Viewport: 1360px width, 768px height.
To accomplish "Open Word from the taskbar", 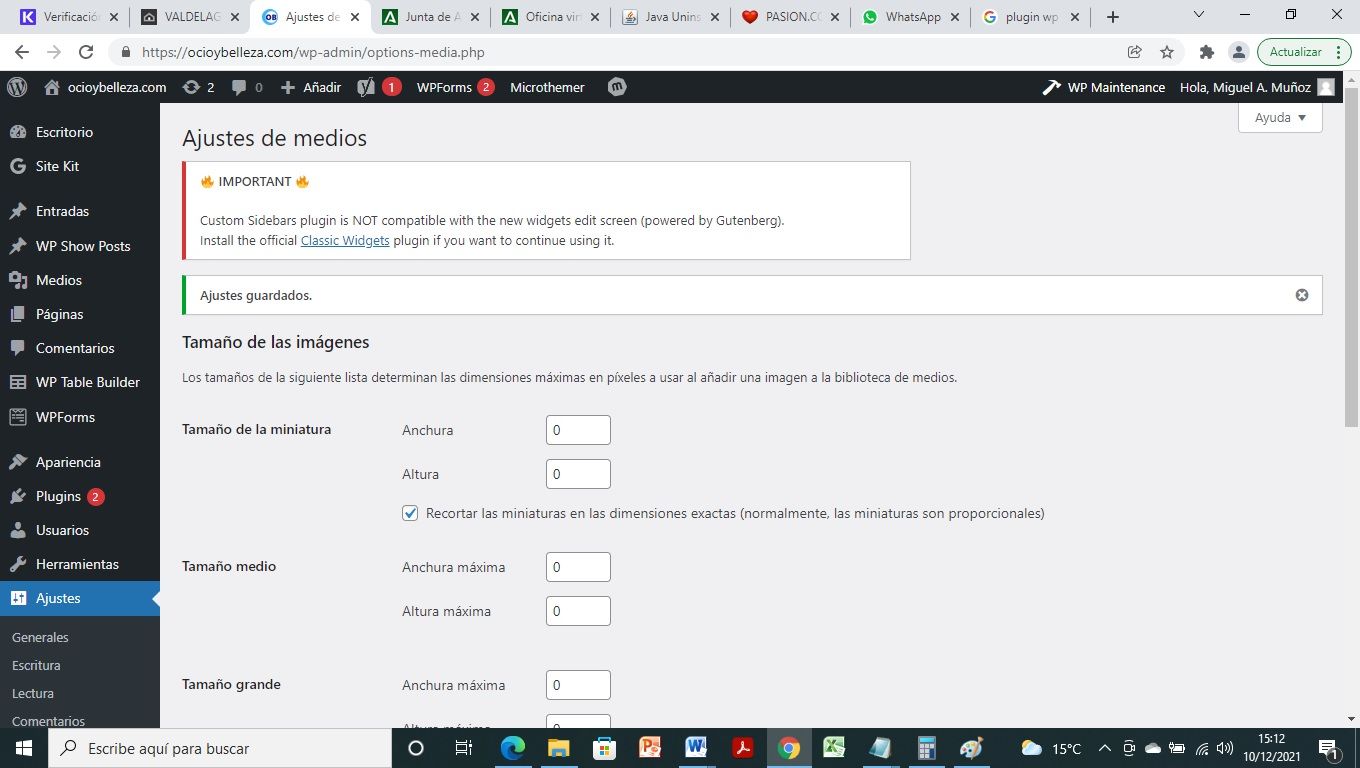I will pos(696,748).
